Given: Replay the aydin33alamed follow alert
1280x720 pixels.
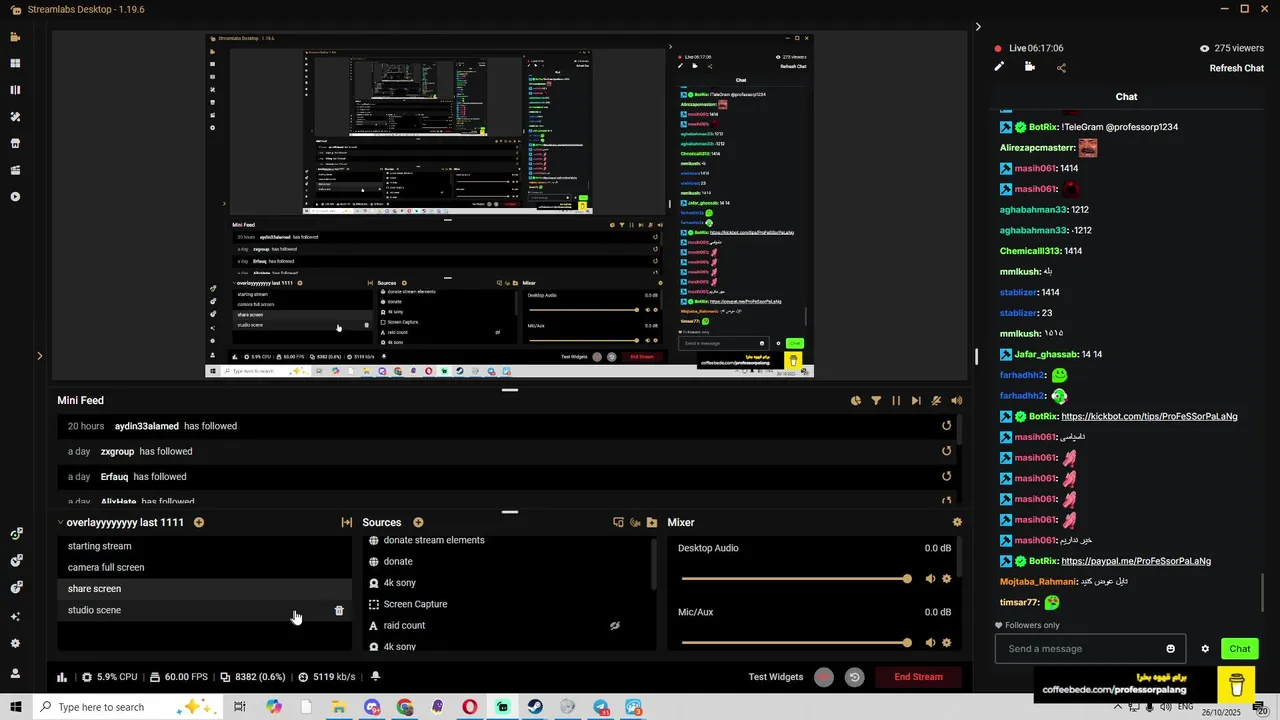Looking at the screenshot, I should (946, 426).
